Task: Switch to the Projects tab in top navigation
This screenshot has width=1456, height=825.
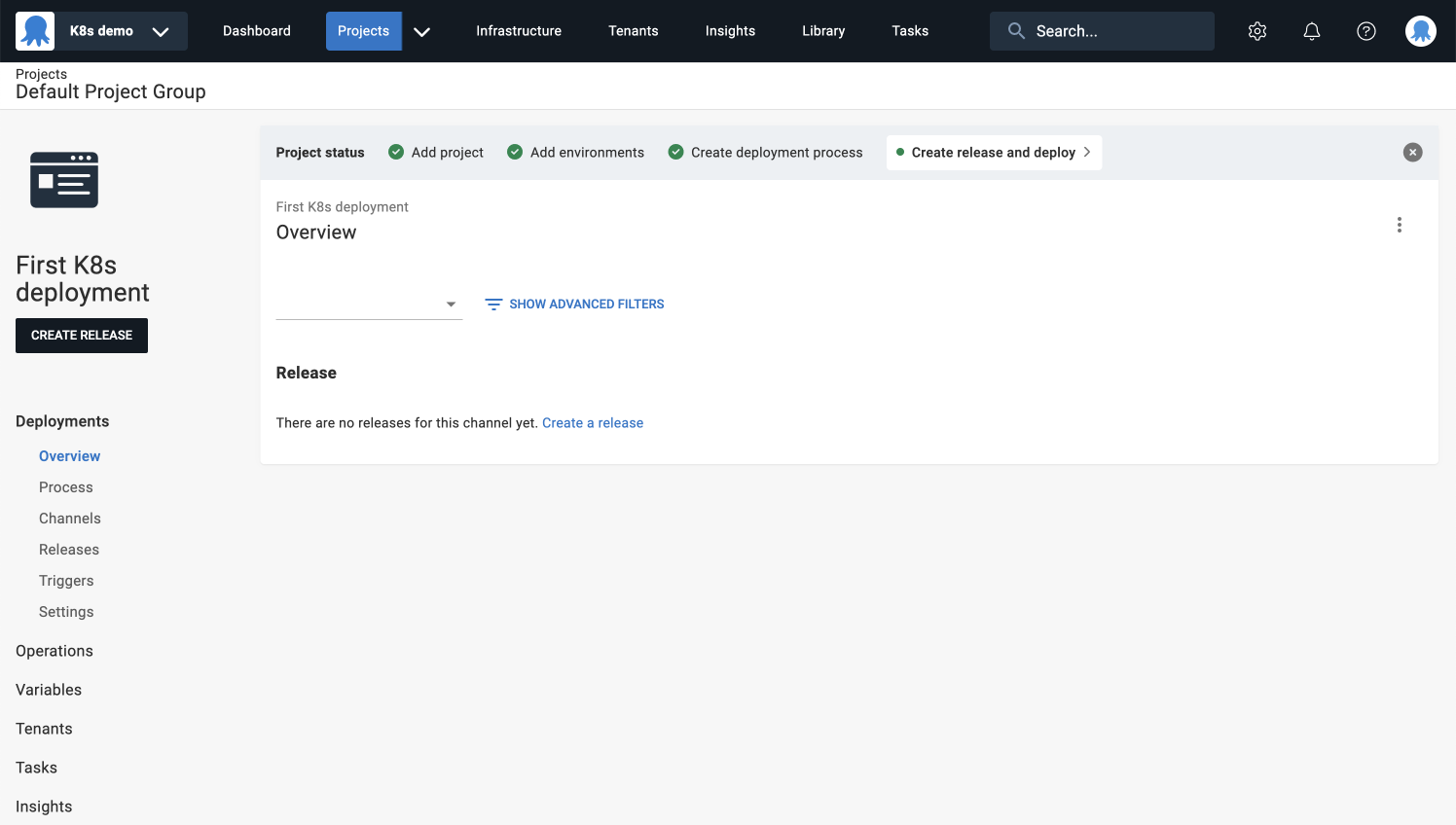Action: click(363, 30)
